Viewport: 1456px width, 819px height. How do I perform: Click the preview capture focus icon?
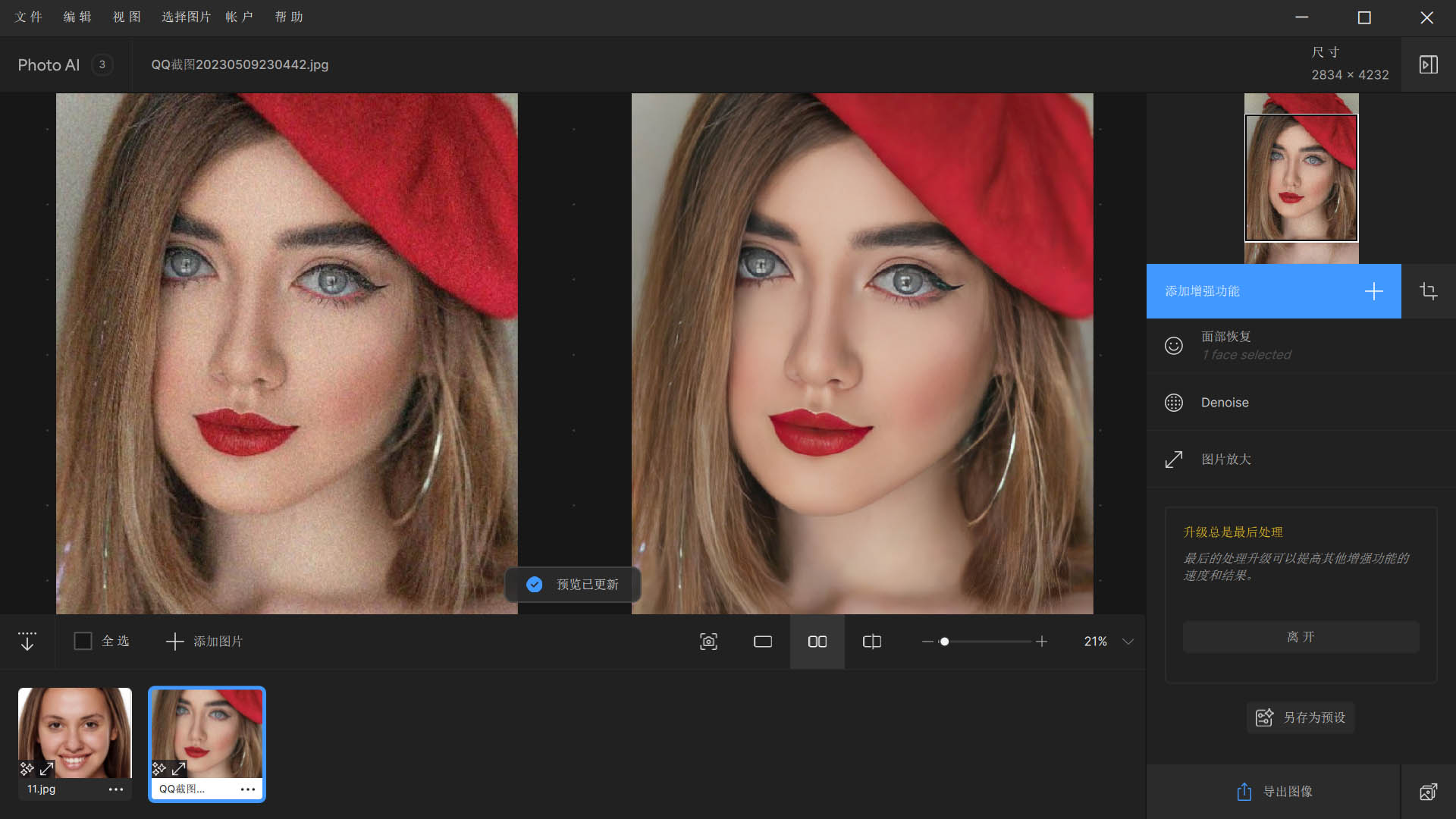(708, 642)
